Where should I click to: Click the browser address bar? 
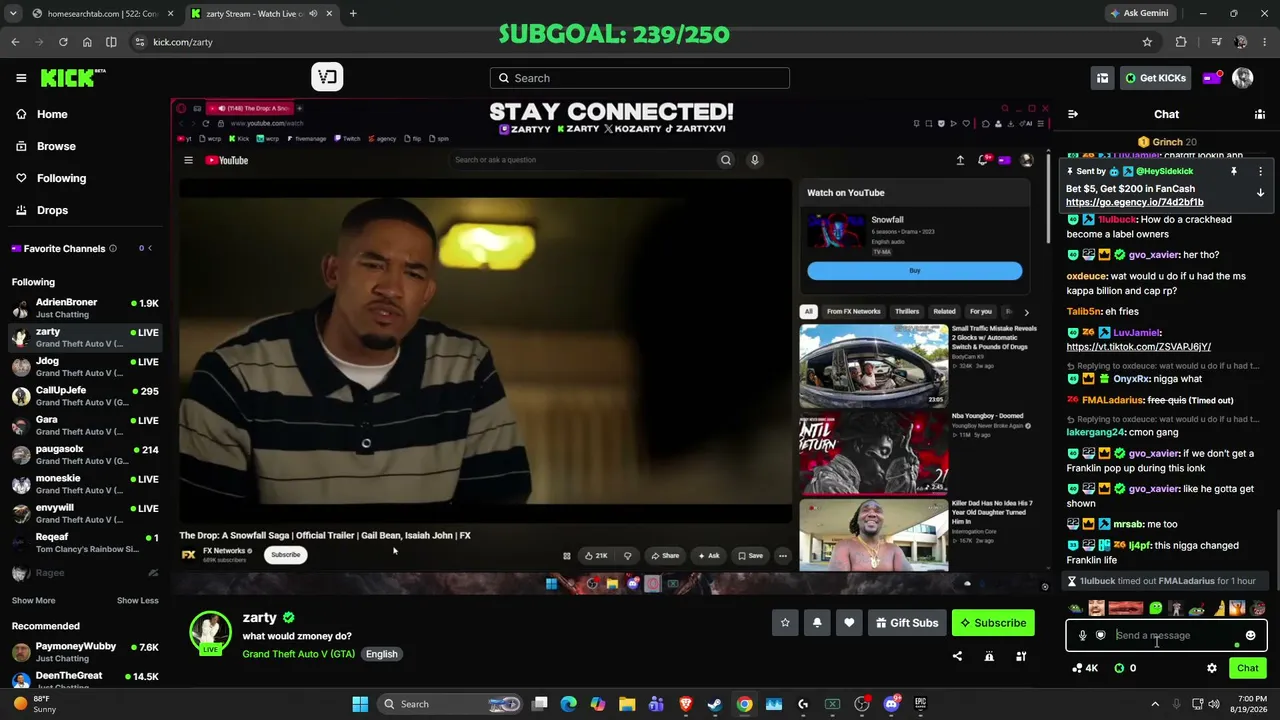(640, 42)
